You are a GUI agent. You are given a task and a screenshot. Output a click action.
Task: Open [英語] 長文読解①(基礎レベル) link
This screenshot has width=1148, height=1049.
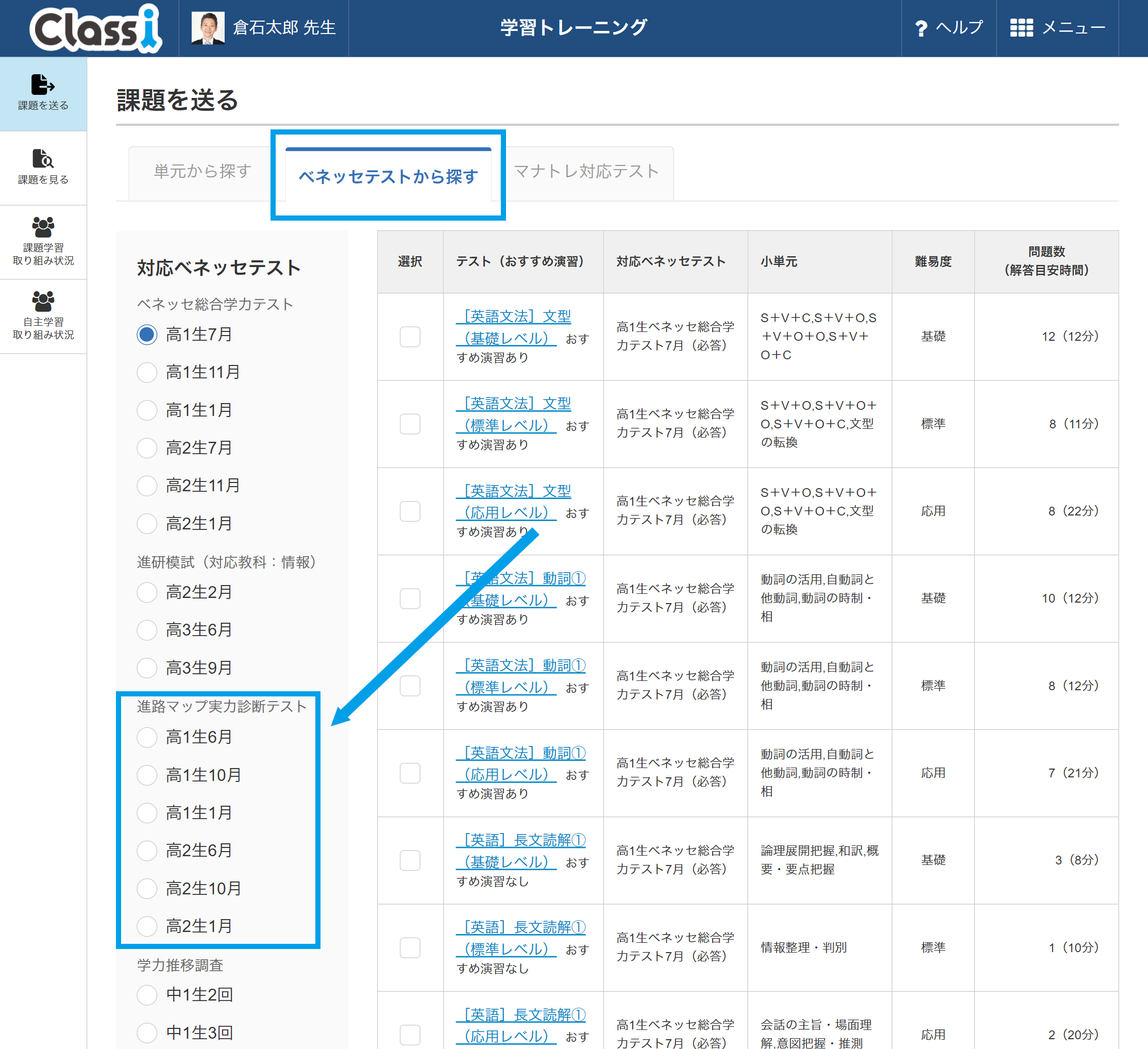(521, 851)
